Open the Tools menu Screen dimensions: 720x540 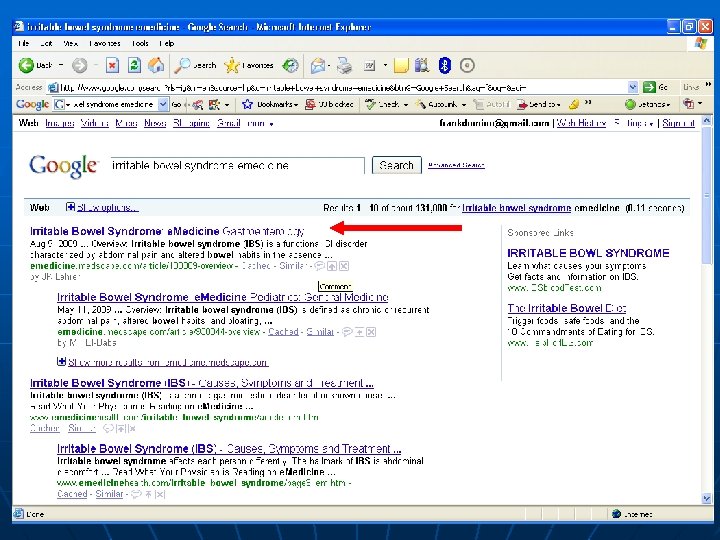[140, 44]
